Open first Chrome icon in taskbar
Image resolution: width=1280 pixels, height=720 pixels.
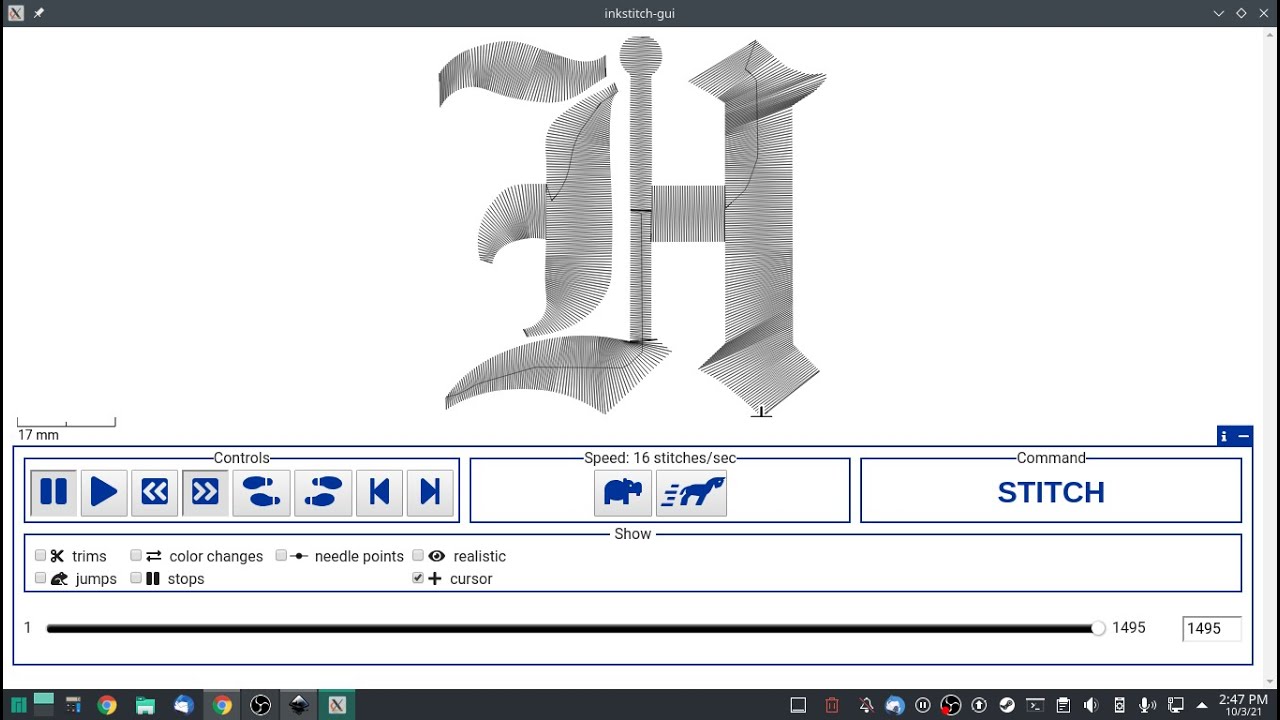(107, 705)
